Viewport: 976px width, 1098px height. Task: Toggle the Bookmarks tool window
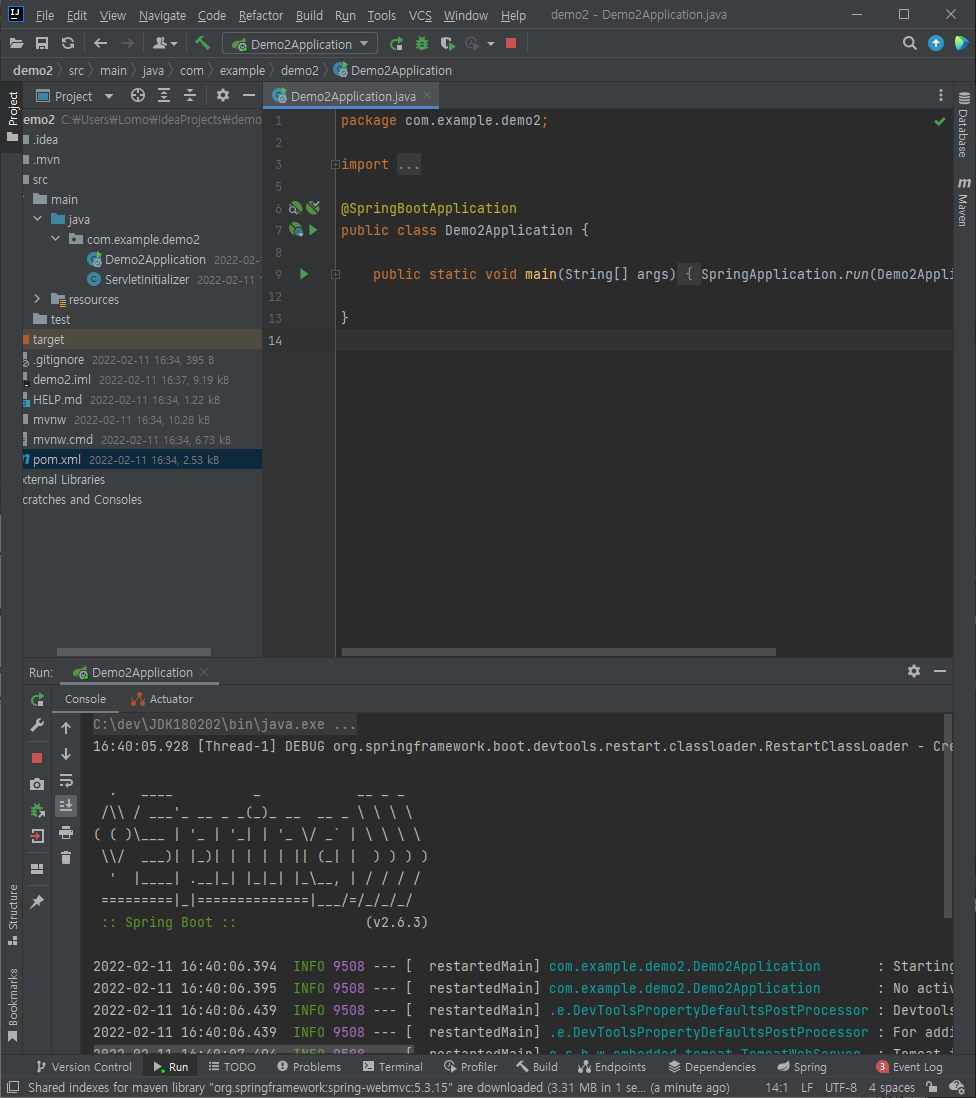click(x=13, y=1004)
